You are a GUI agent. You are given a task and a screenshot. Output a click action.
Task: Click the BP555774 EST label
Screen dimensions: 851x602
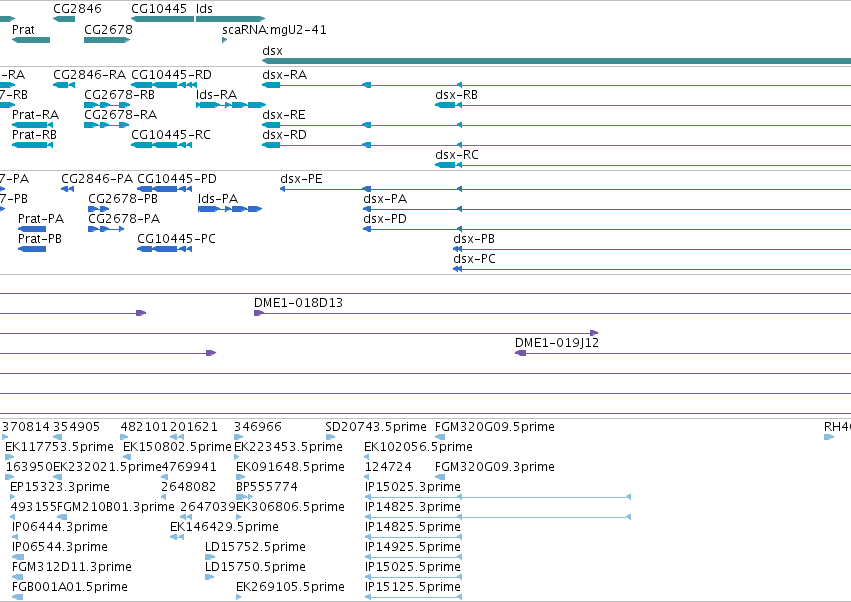tap(266, 487)
